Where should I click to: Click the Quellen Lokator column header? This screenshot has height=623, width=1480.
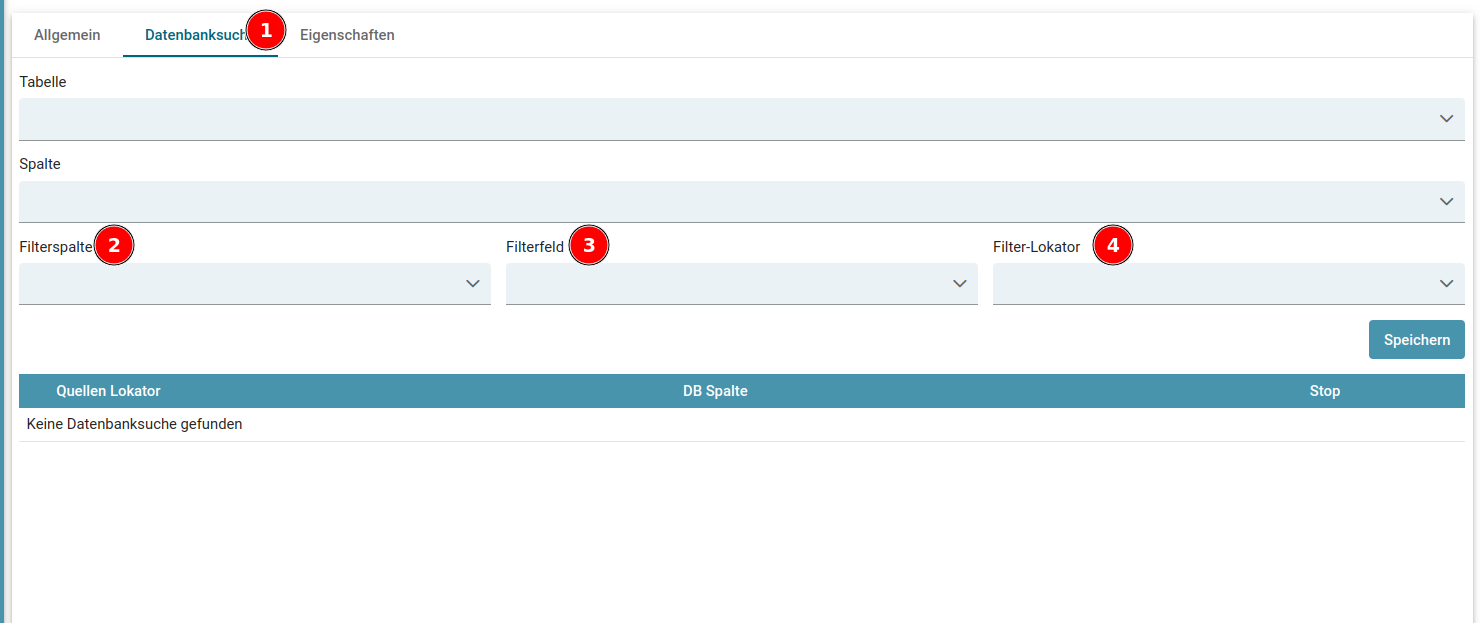coord(108,391)
